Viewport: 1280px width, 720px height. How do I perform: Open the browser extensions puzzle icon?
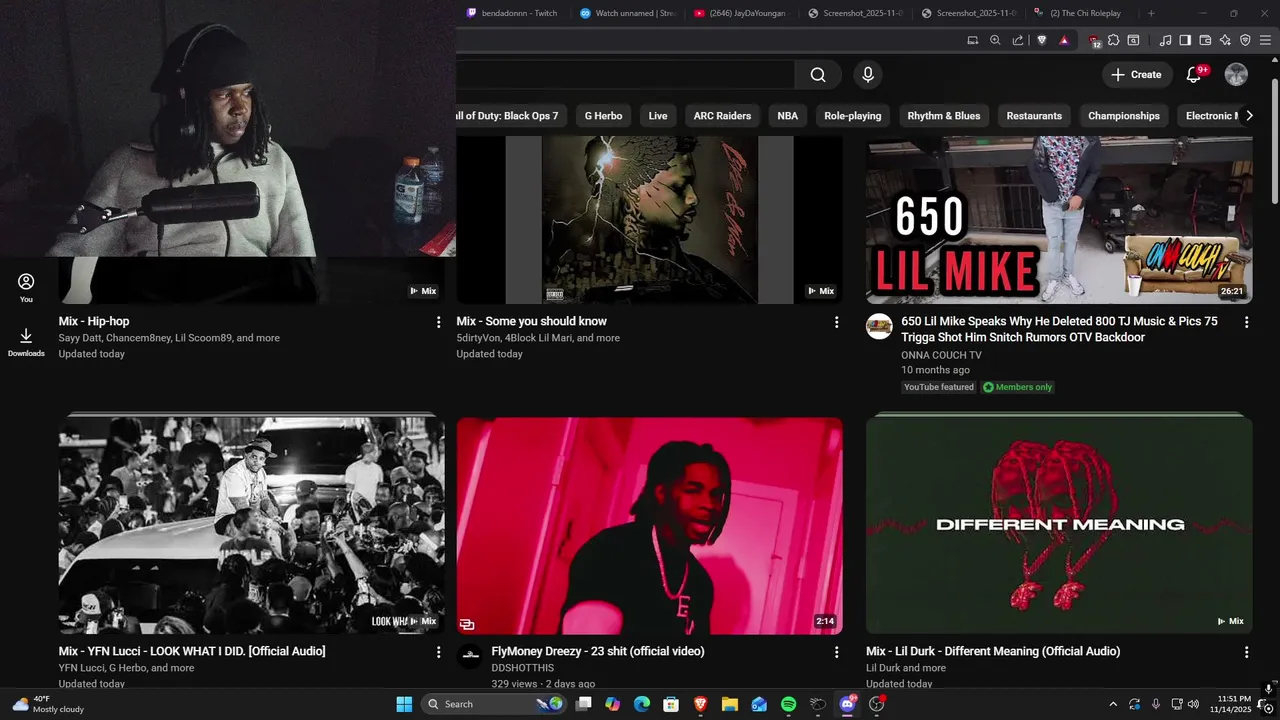1113,40
